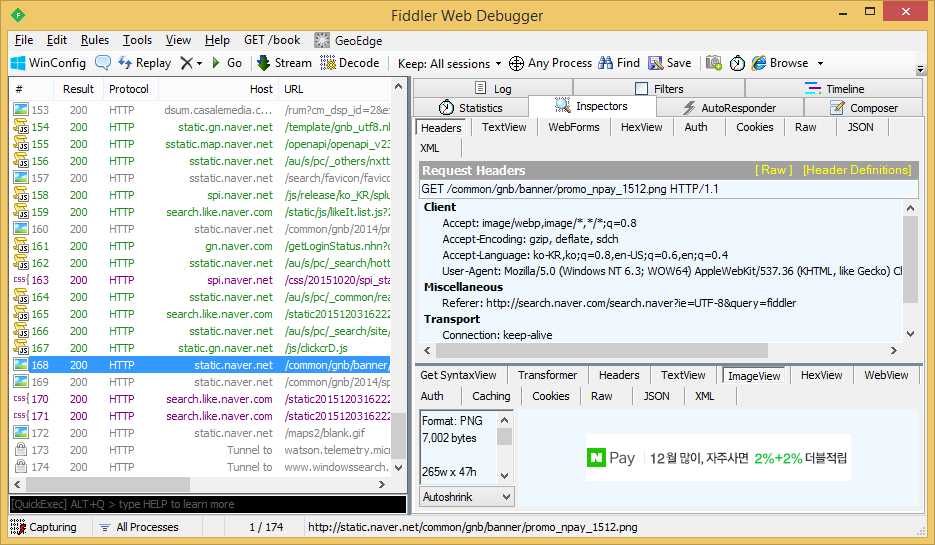The image size is (935, 545).
Task: Click the QuickExec command input box
Action: (x=208, y=504)
